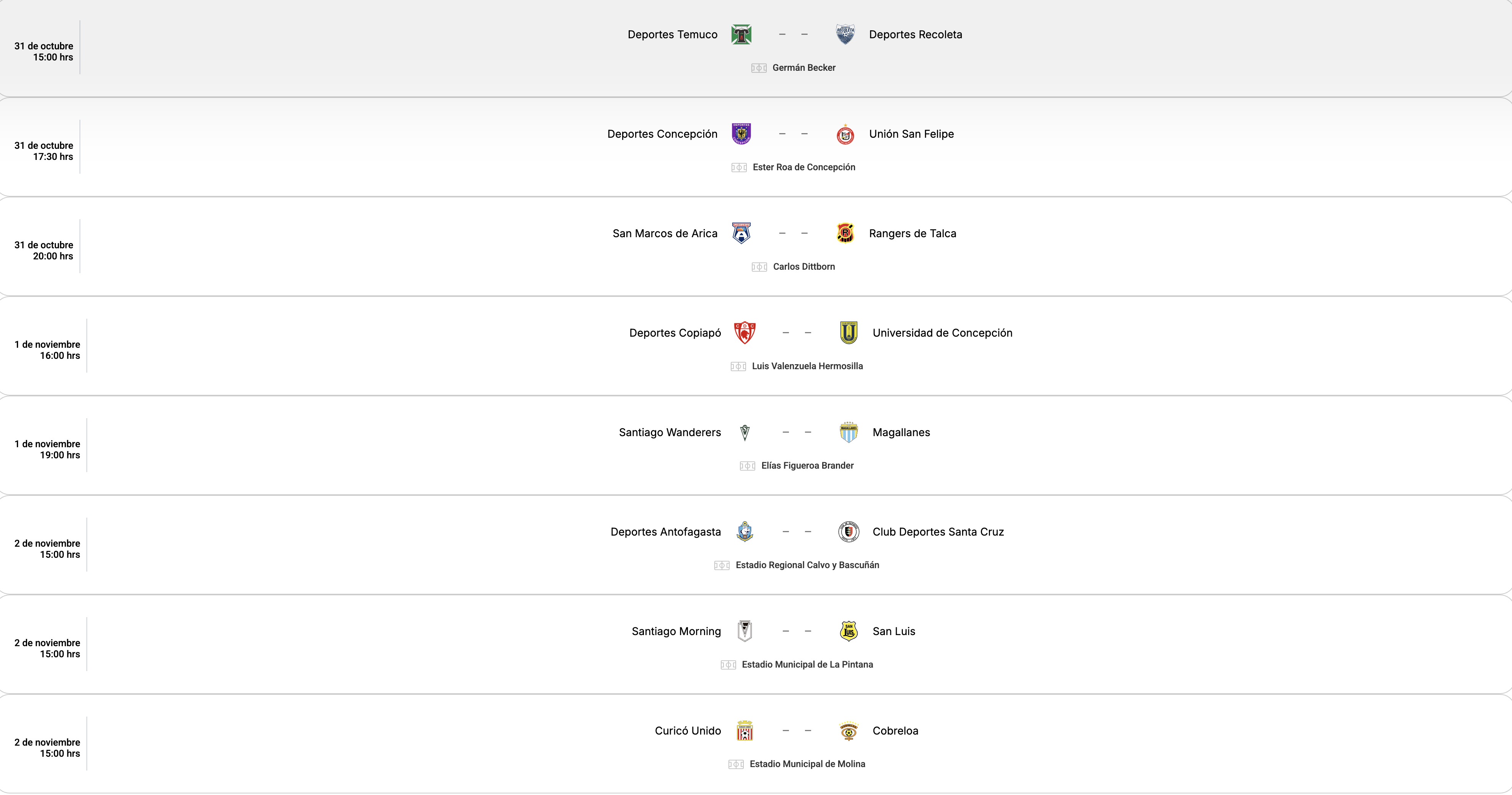
Task: Click the San Luis yellow crest
Action: click(849, 631)
